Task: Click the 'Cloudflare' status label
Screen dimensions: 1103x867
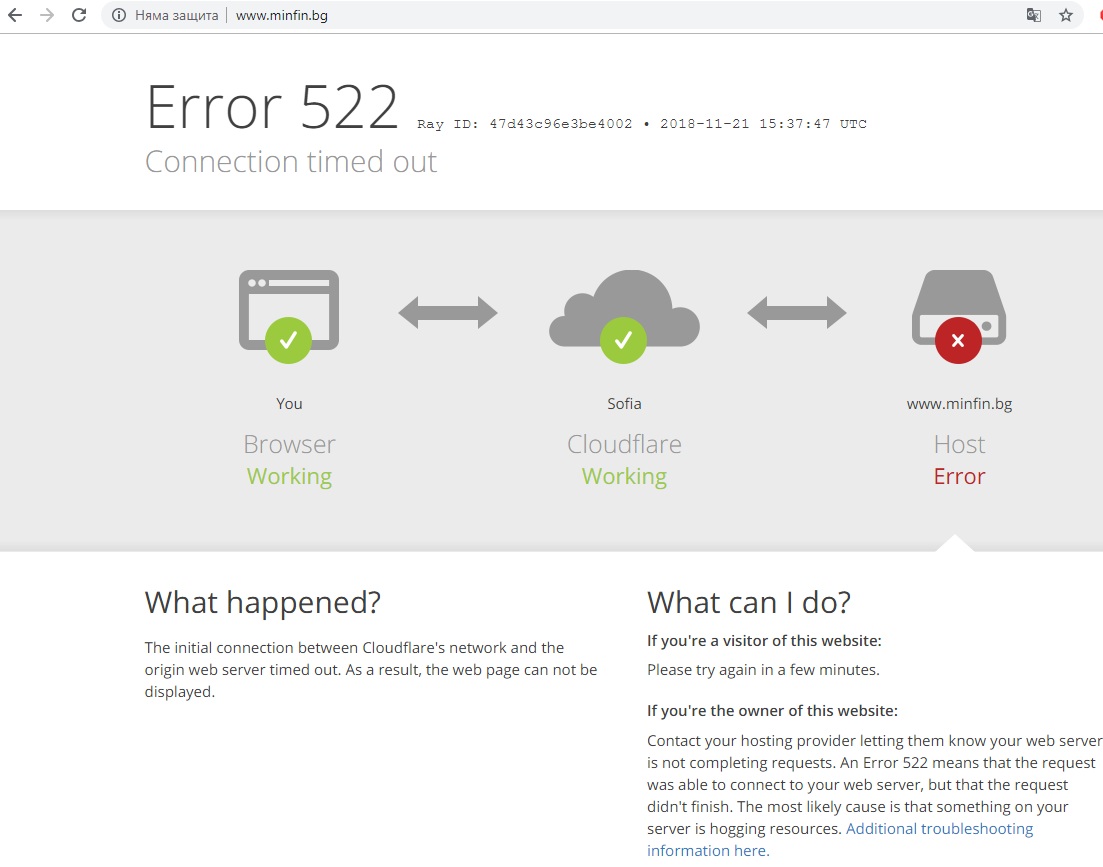Action: [x=624, y=444]
